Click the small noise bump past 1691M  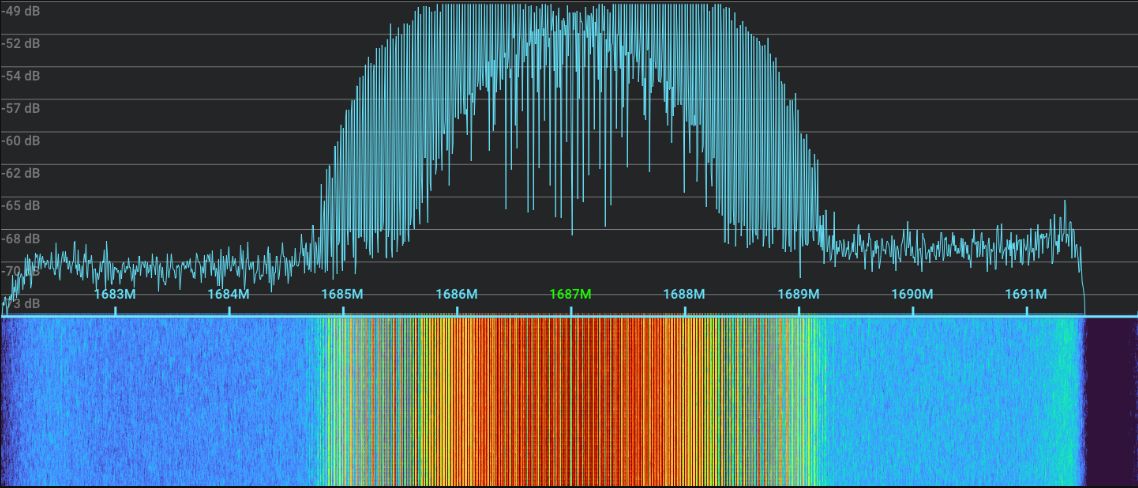click(1064, 222)
